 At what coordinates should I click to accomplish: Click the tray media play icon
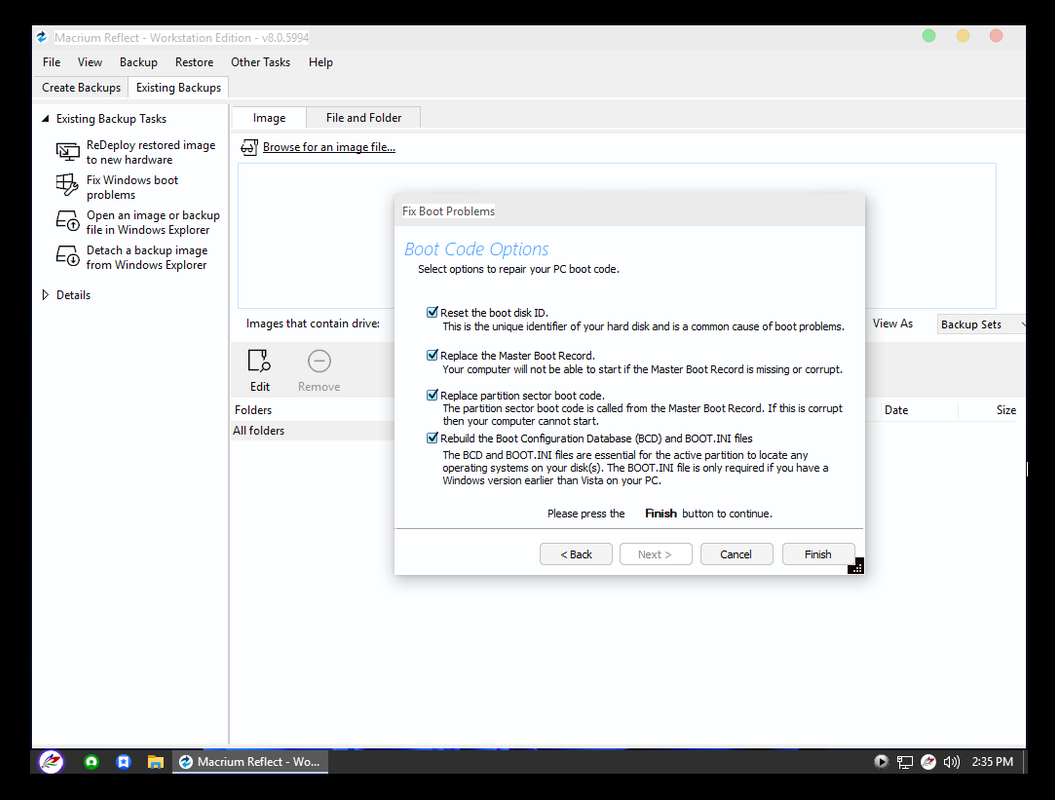click(x=881, y=762)
